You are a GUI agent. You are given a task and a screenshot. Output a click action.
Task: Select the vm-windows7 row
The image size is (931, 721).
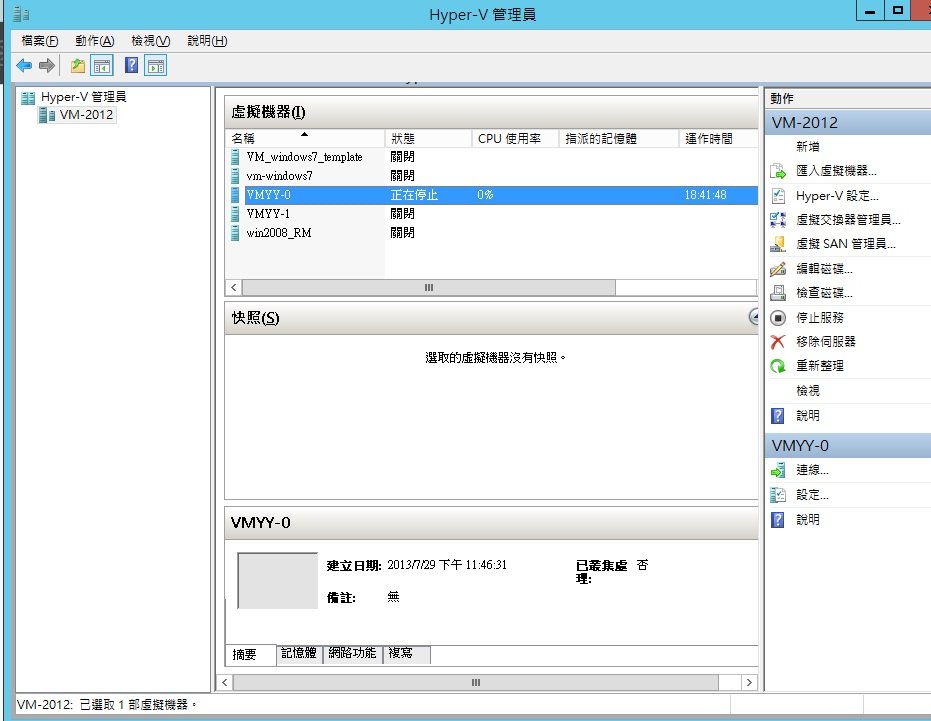pos(491,176)
